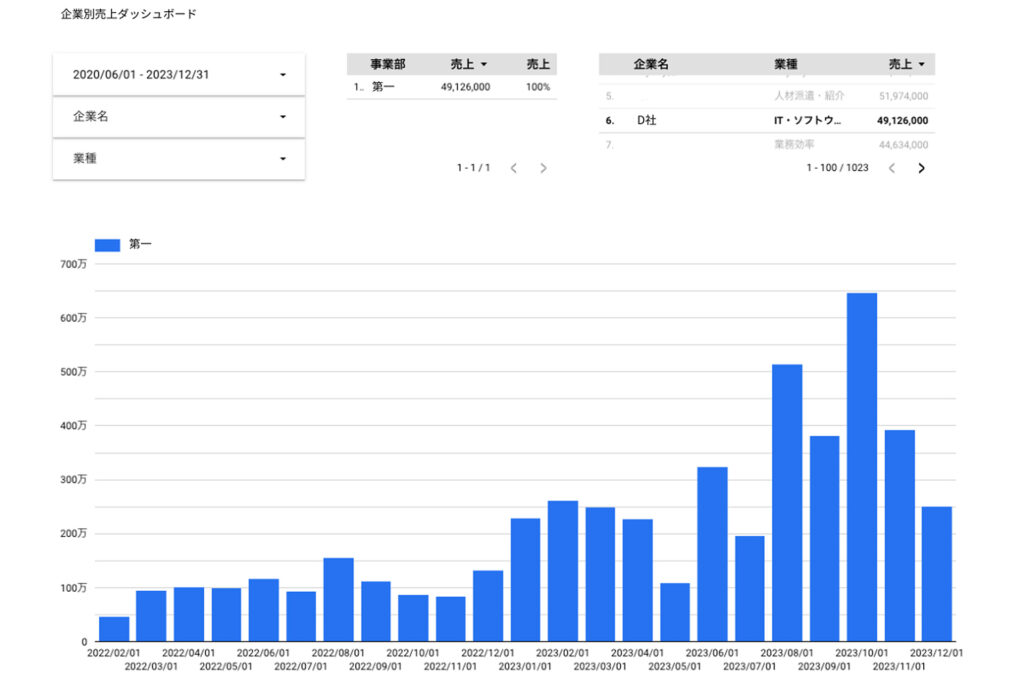1024x683 pixels.
Task: Click the bar for 2023/08/01
Action: [x=787, y=502]
